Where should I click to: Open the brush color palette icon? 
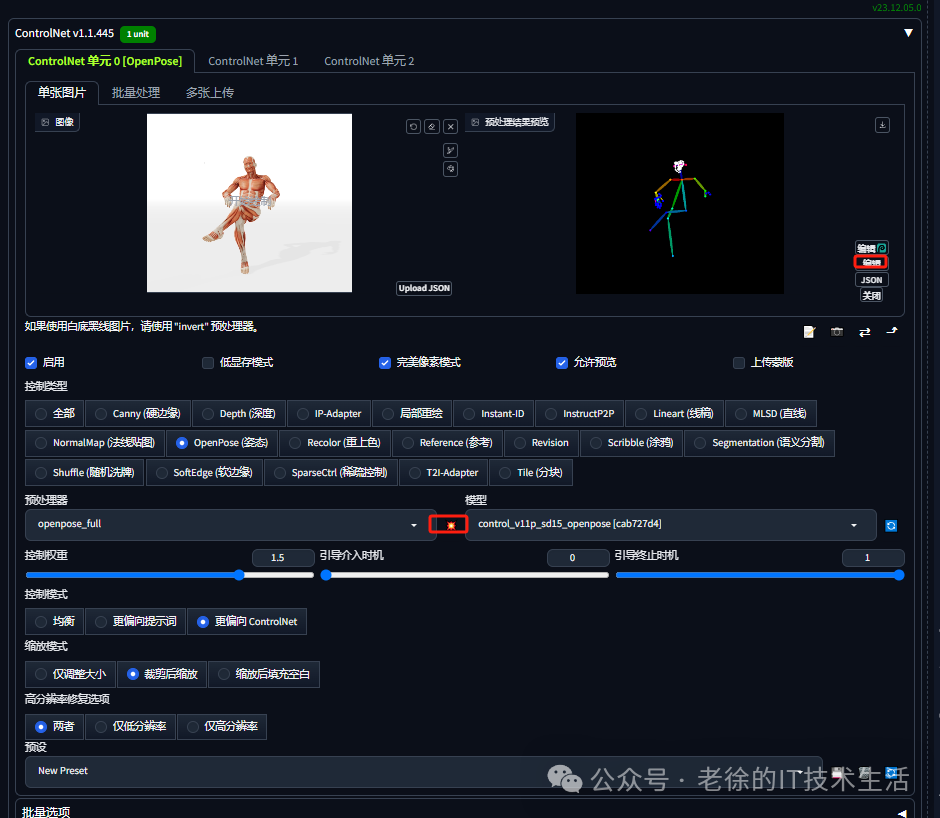point(451,169)
